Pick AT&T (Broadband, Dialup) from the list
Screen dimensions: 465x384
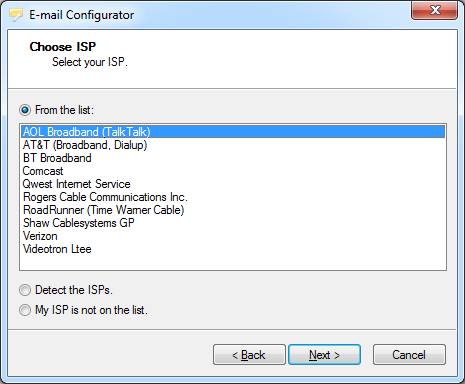pos(233,145)
